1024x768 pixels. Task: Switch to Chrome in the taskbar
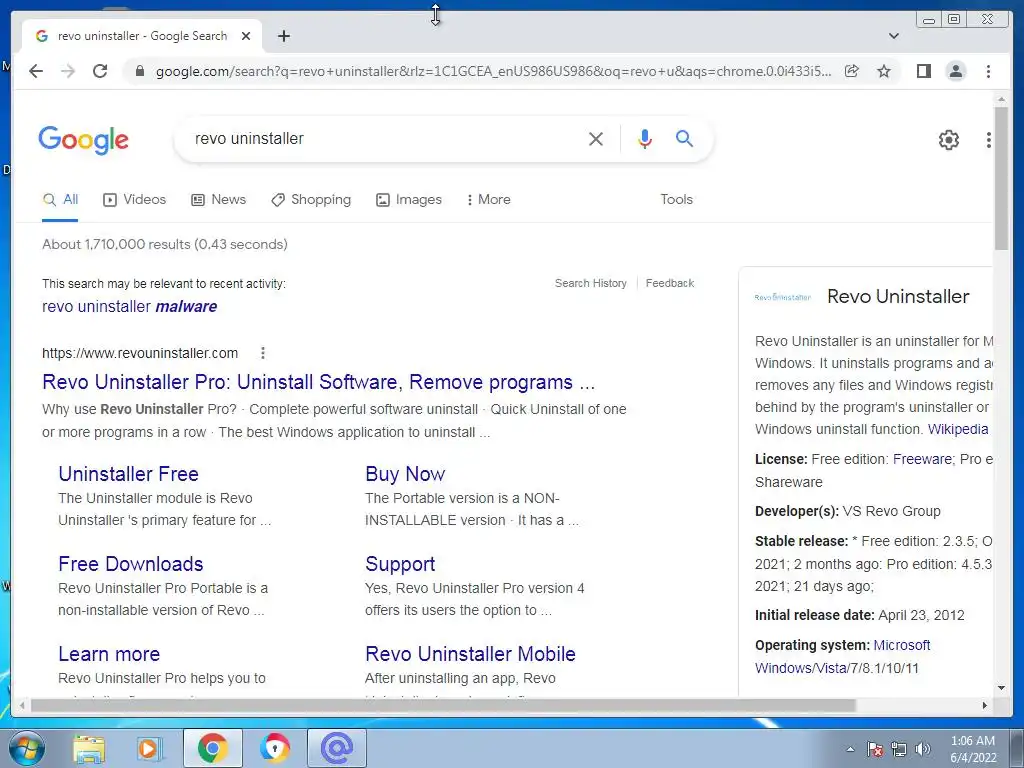pos(213,748)
